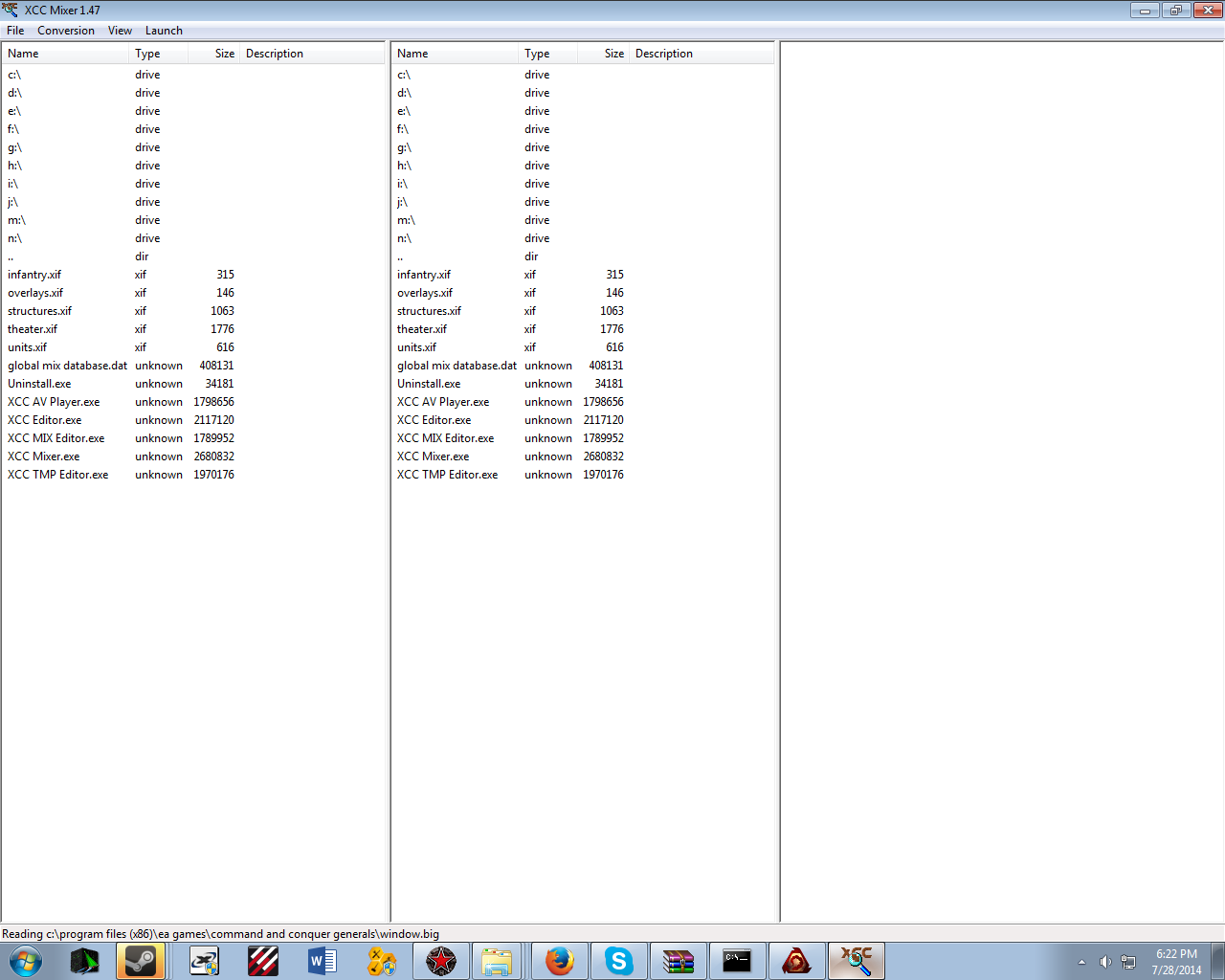1225x980 pixels.
Task: Open the File menu
Action: [x=15, y=31]
